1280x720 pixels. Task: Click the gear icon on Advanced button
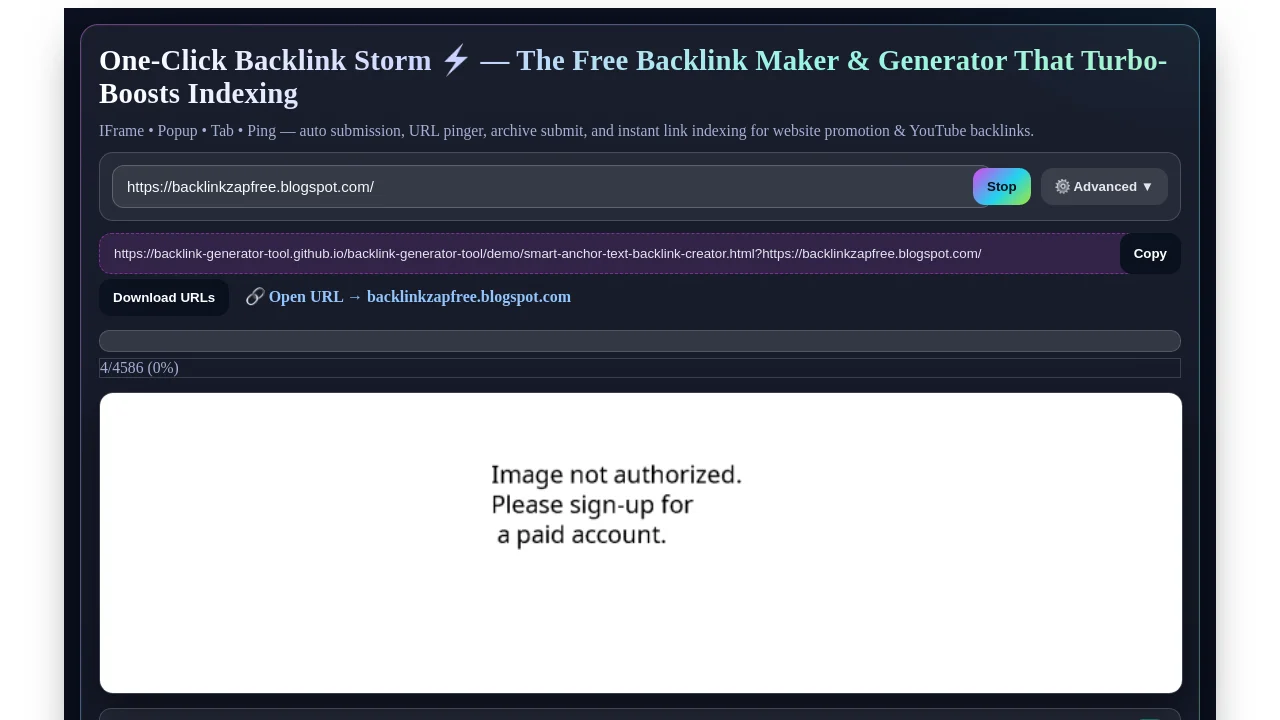click(1062, 187)
